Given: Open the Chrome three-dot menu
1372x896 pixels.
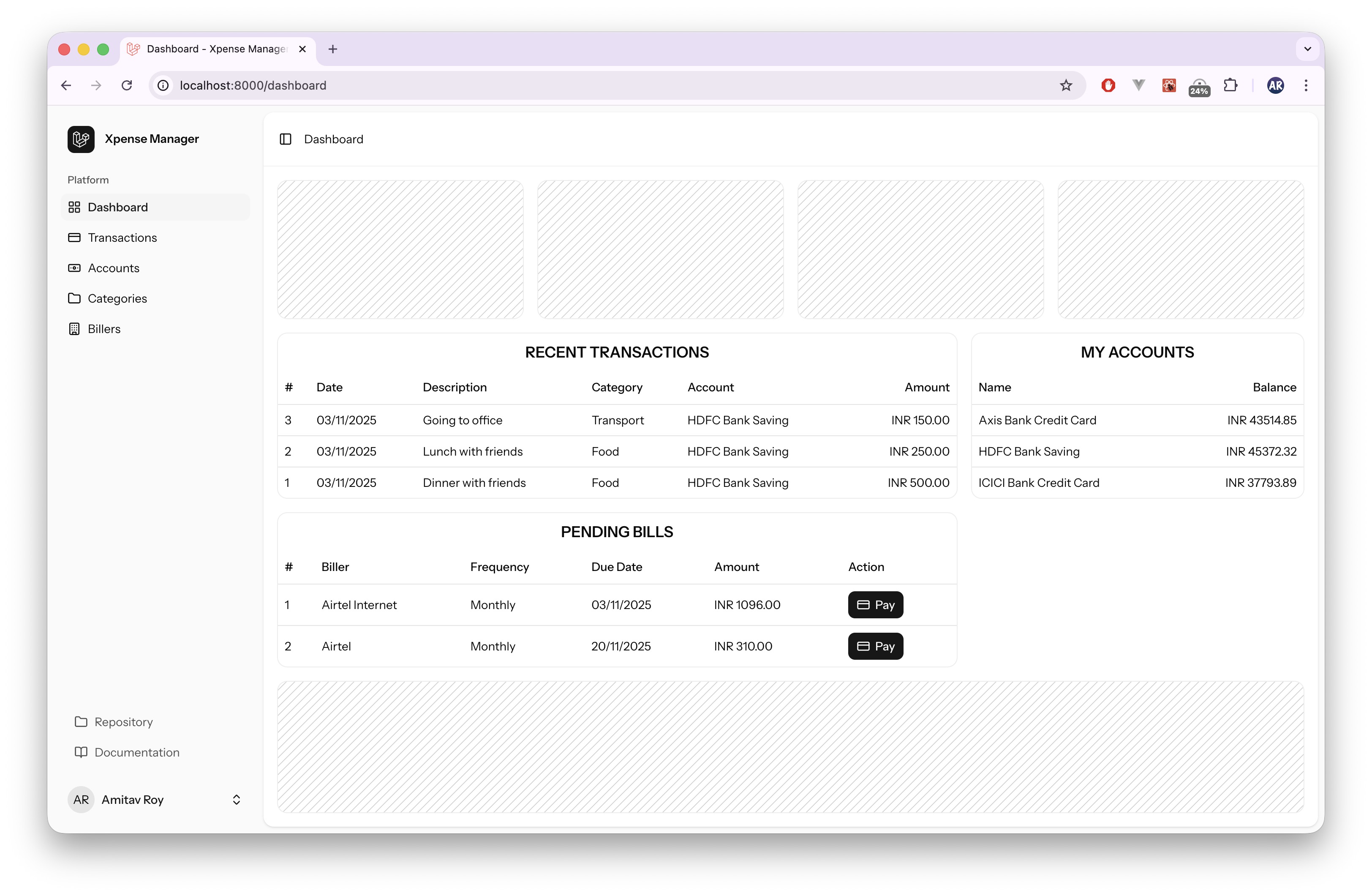Looking at the screenshot, I should [x=1306, y=85].
